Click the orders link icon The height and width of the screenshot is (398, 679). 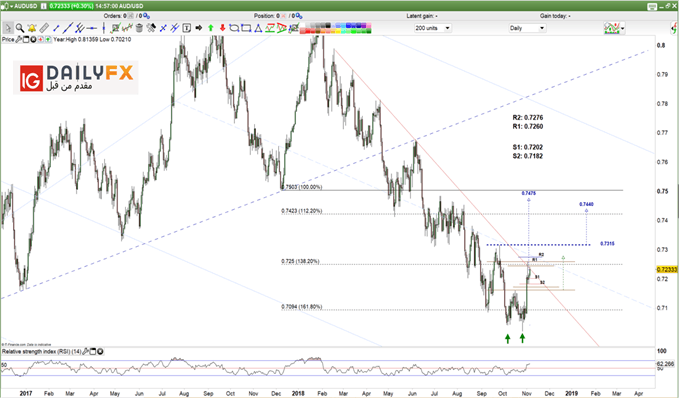(x=146, y=16)
